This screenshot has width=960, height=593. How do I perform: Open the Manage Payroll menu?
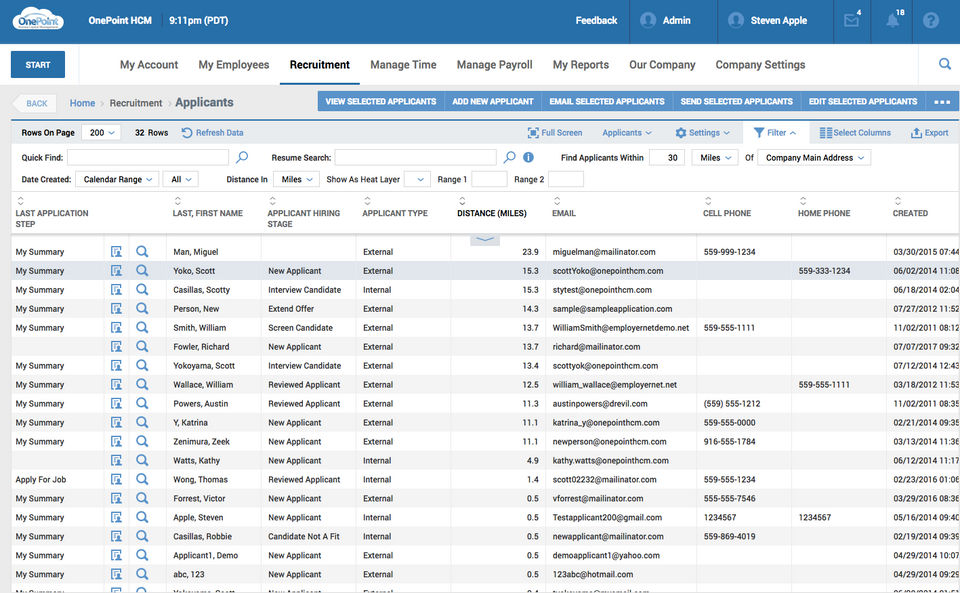click(494, 65)
